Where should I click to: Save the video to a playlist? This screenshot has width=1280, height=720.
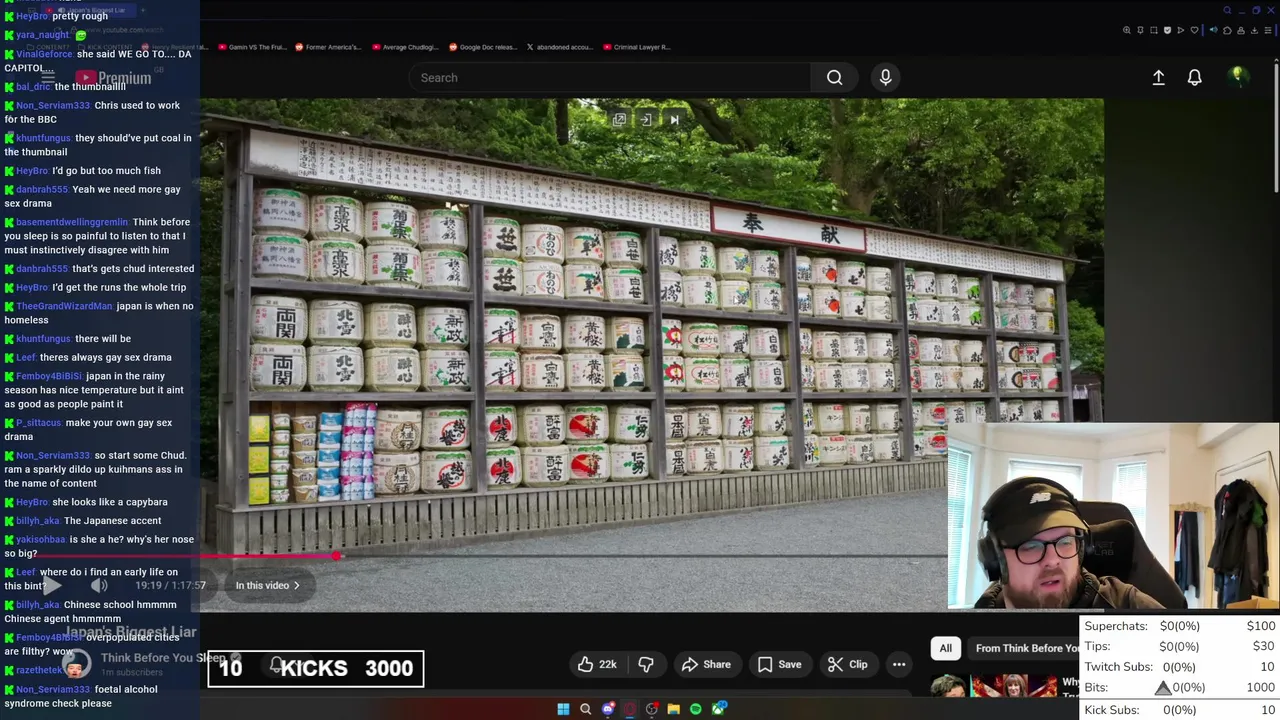tap(778, 664)
